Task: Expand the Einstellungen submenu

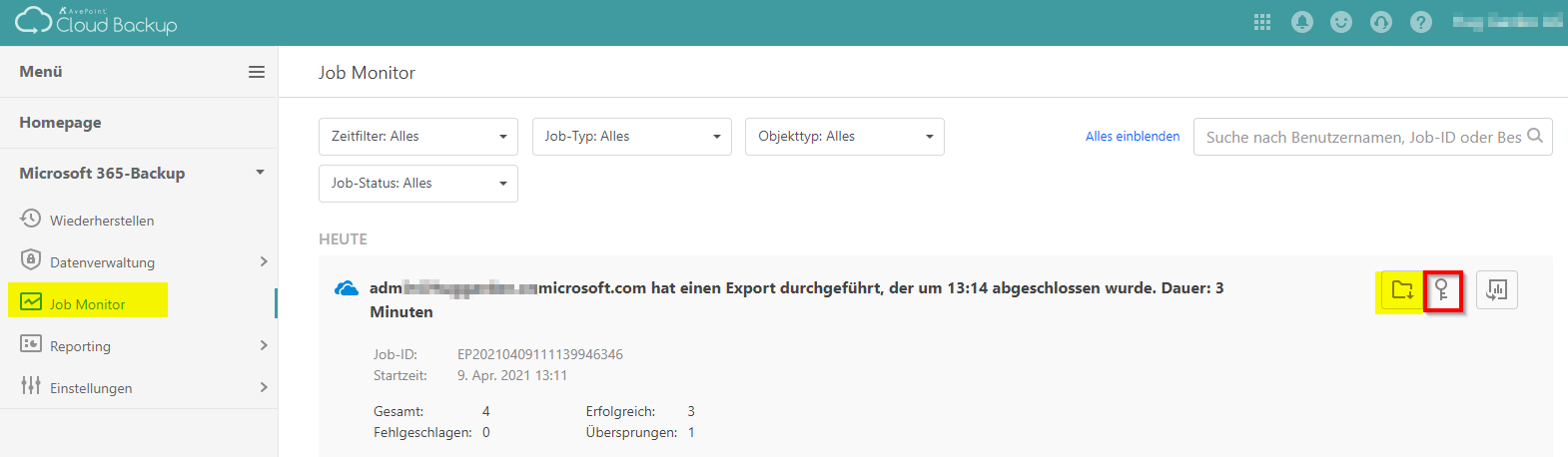Action: (264, 387)
